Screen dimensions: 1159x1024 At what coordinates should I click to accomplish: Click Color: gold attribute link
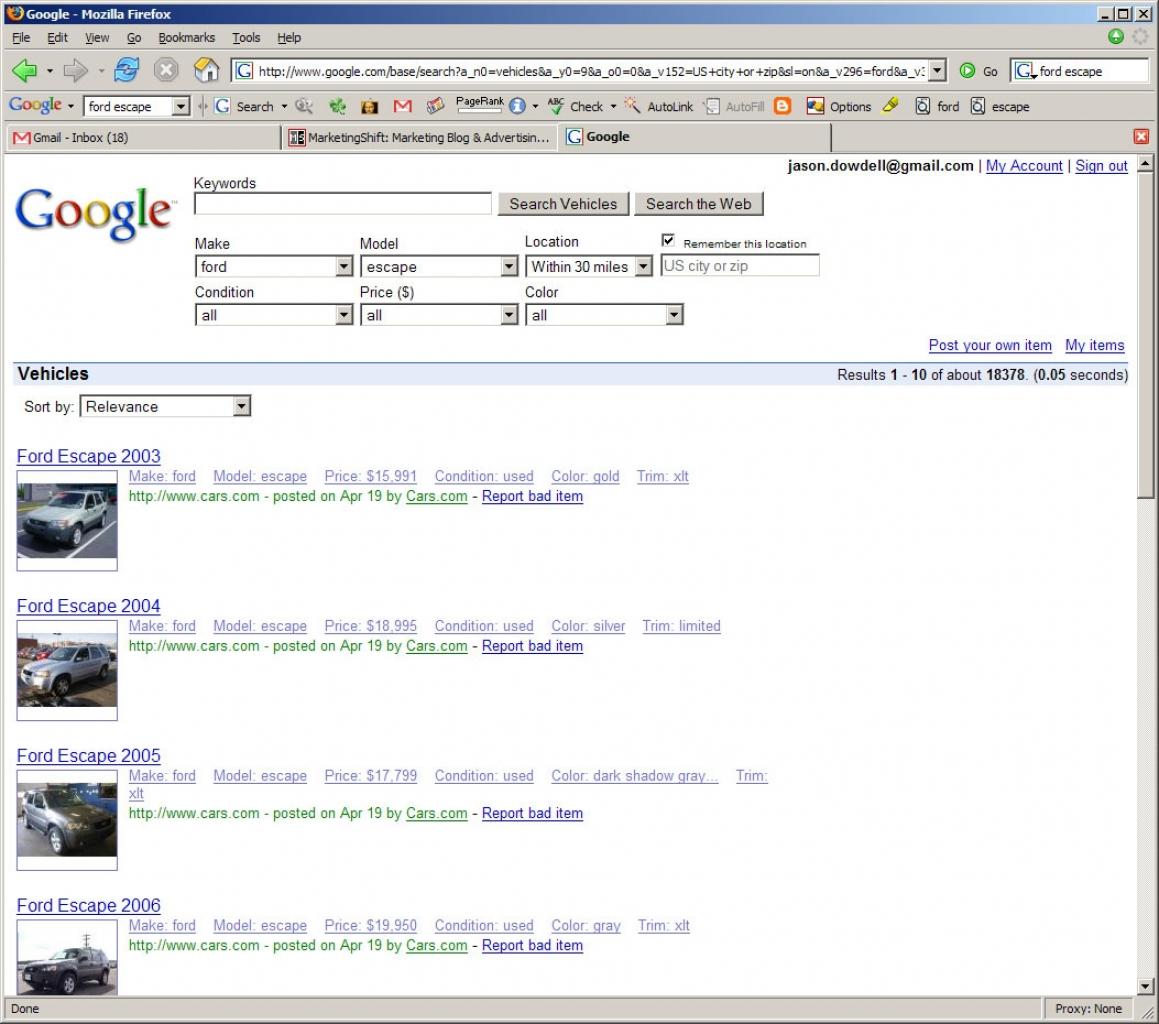click(x=585, y=476)
